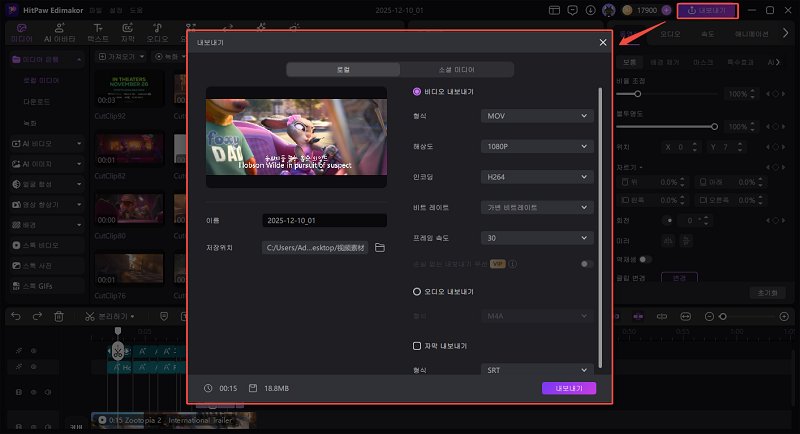Close the 내보내기 export dialog

click(x=603, y=42)
